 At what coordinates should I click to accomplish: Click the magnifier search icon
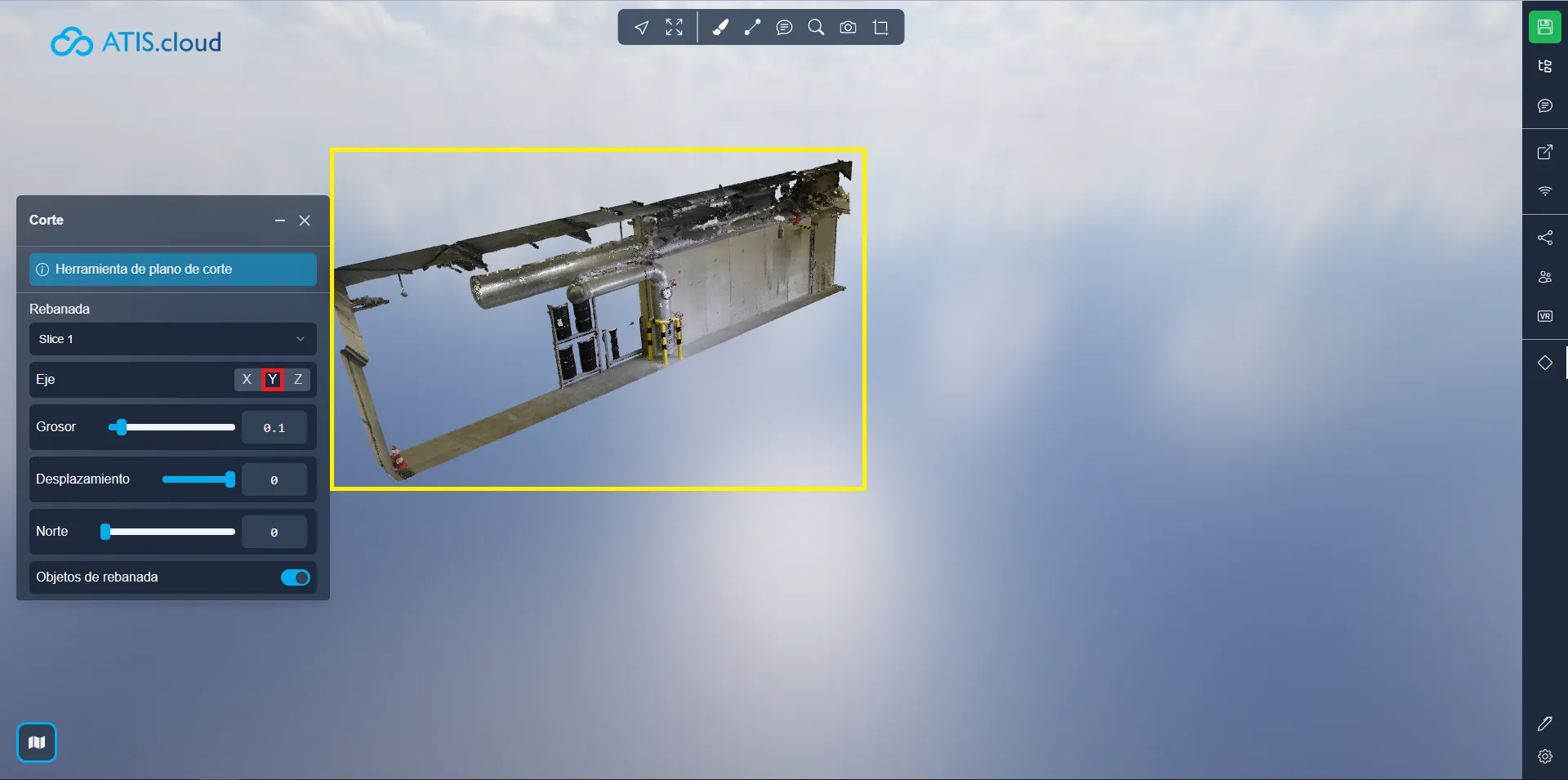(x=816, y=28)
